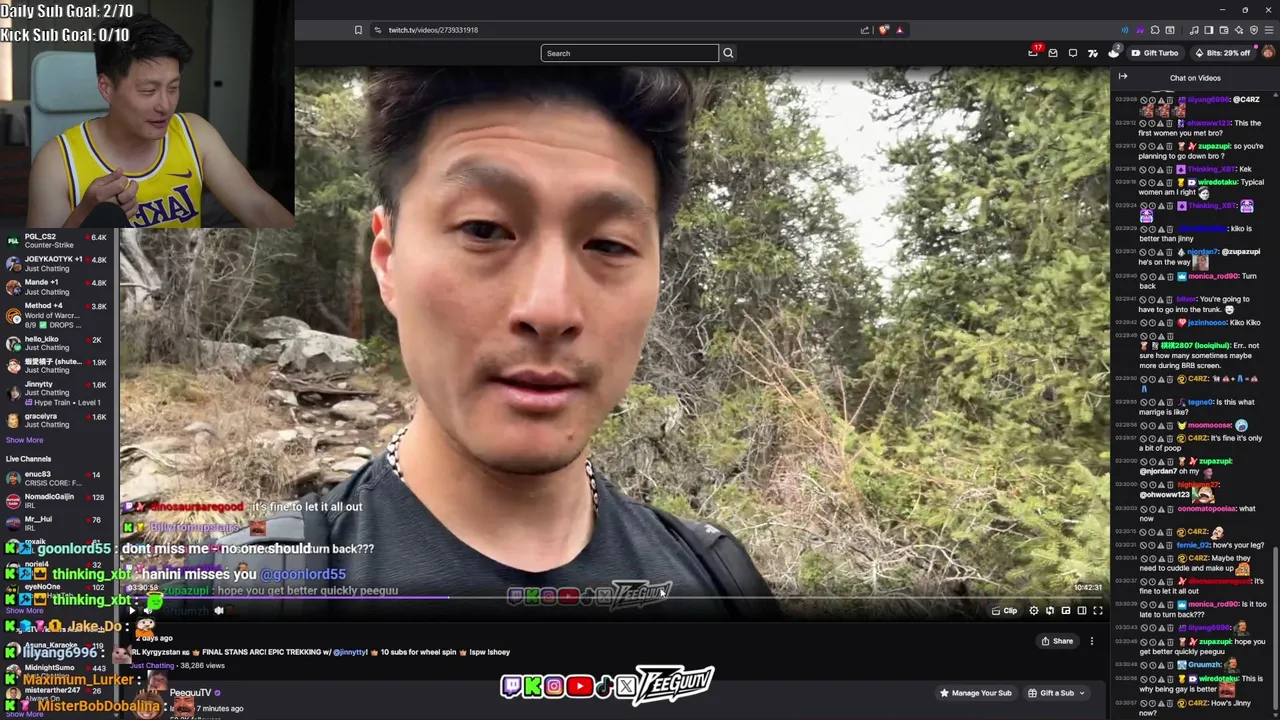Screen dimensions: 1280x720
Task: Click the share page icon in address bar
Action: (865, 30)
